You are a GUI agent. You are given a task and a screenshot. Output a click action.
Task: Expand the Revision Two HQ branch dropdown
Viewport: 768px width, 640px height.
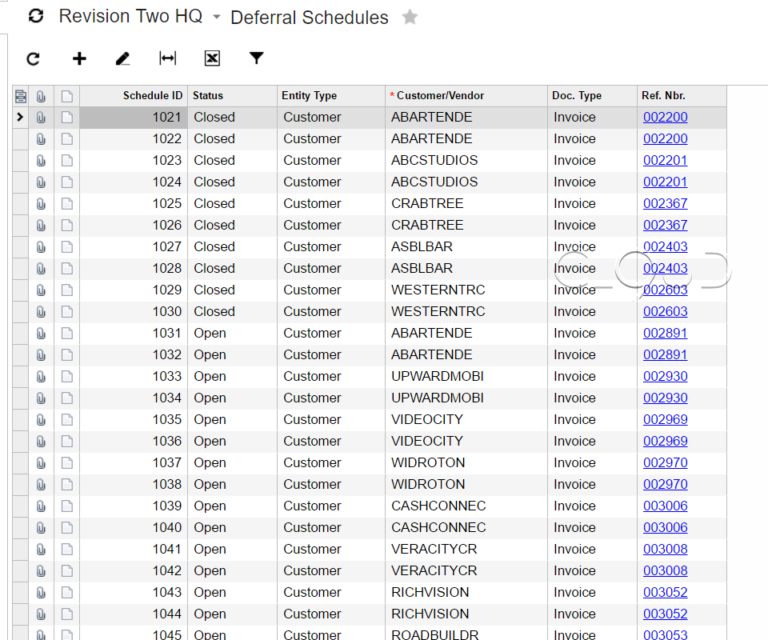[x=216, y=17]
